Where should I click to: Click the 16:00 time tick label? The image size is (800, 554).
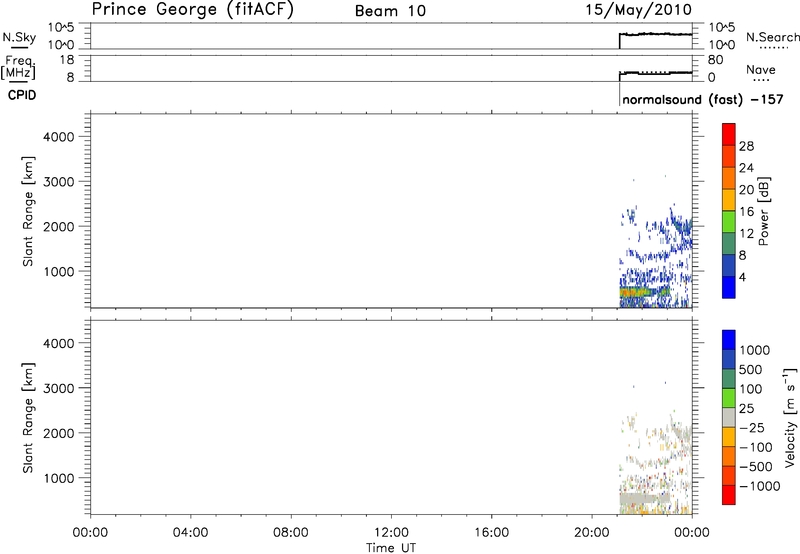click(x=491, y=533)
